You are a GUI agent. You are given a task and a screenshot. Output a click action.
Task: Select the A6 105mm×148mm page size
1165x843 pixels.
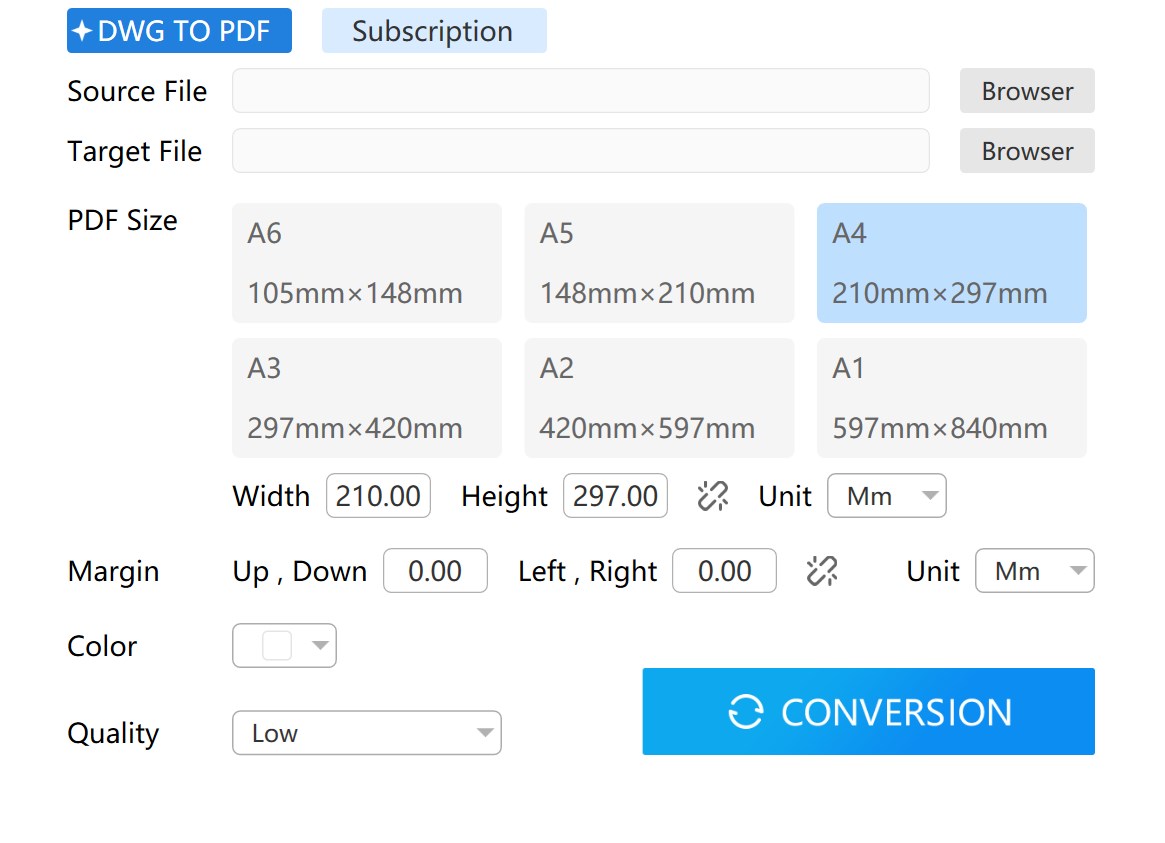(x=366, y=263)
